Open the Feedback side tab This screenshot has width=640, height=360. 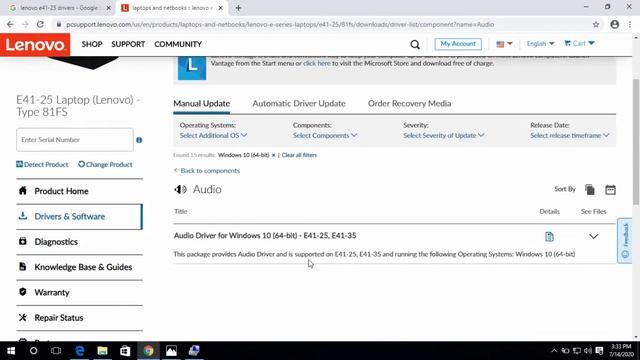tap(624, 241)
